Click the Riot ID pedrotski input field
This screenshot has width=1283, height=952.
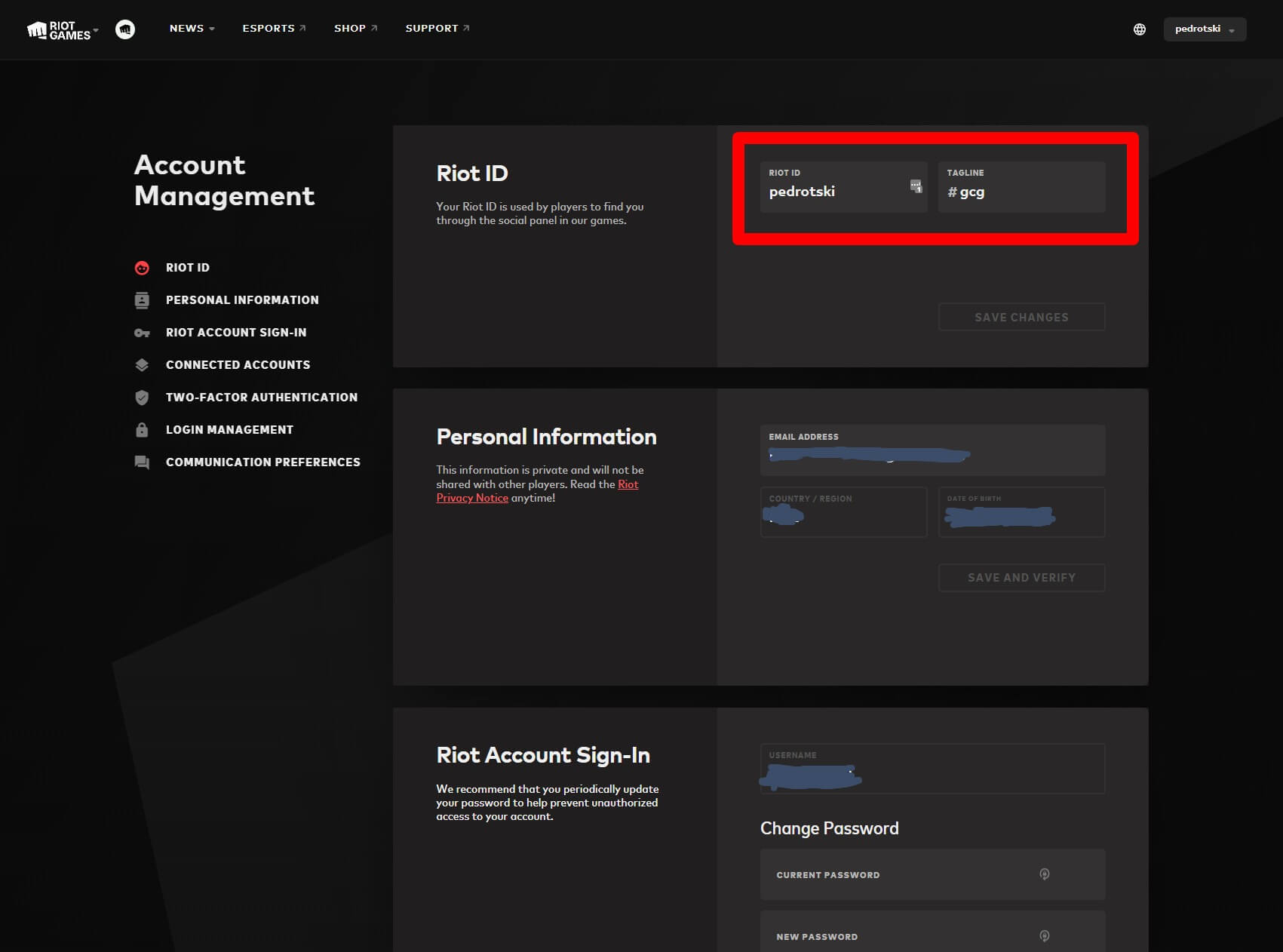pos(843,187)
